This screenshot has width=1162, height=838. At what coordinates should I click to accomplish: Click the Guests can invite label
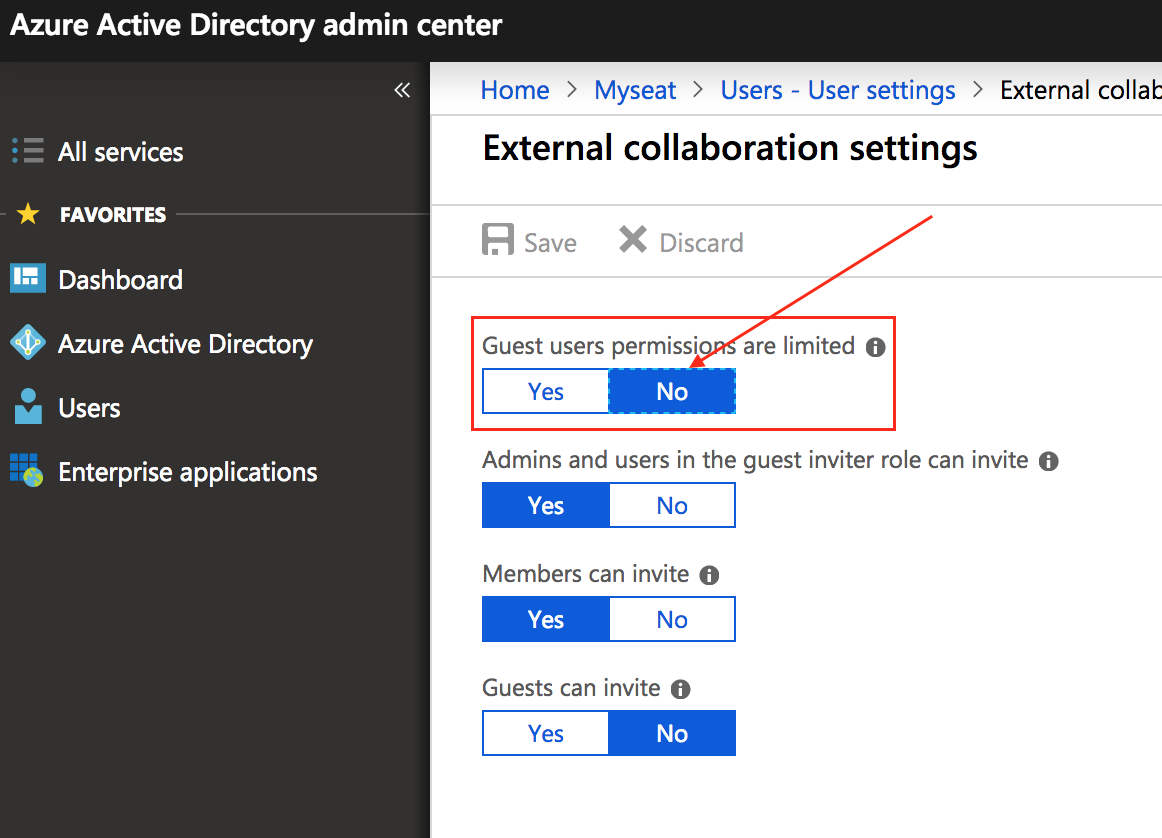pos(571,688)
